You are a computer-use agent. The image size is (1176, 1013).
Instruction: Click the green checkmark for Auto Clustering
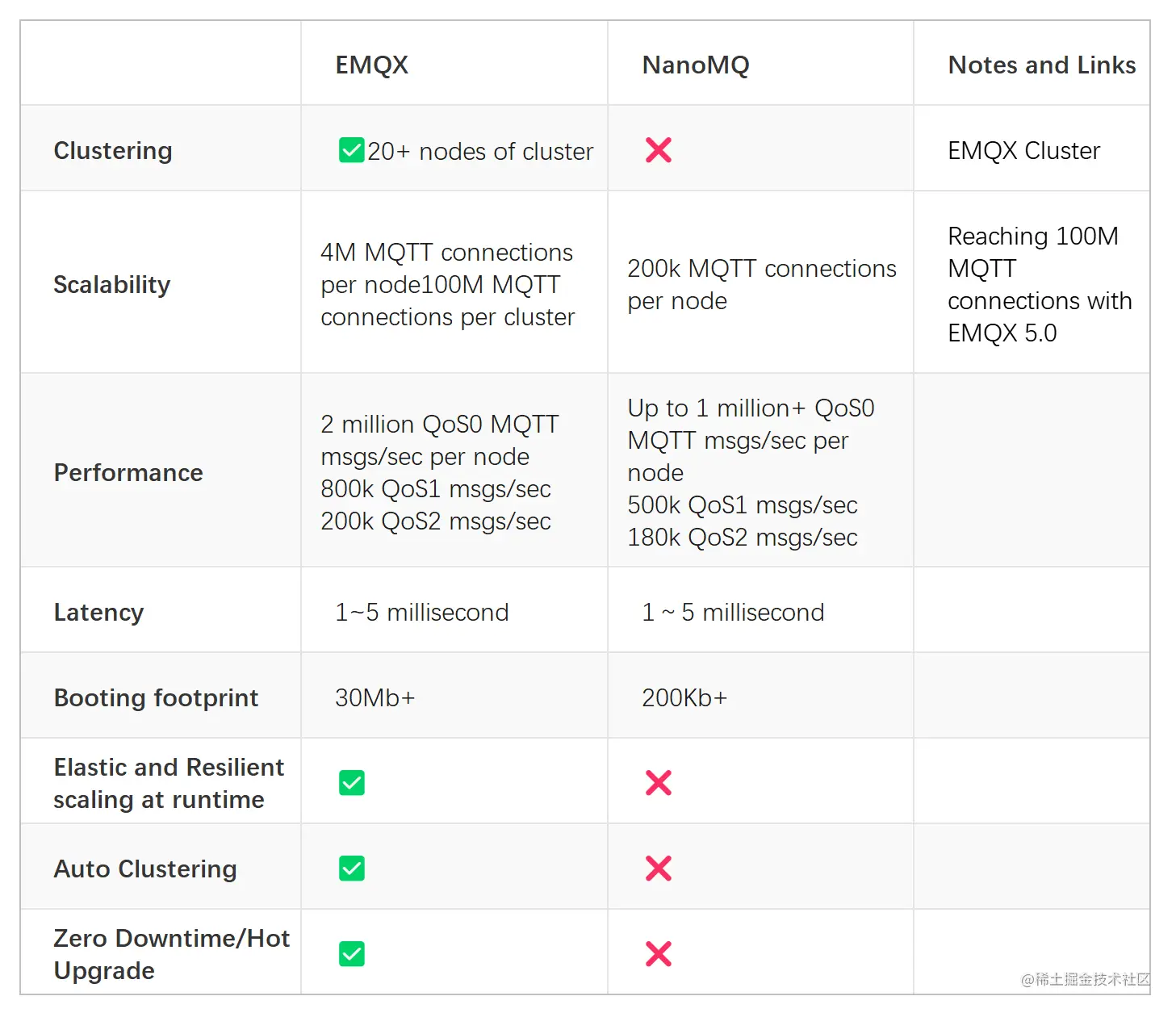coord(351,869)
